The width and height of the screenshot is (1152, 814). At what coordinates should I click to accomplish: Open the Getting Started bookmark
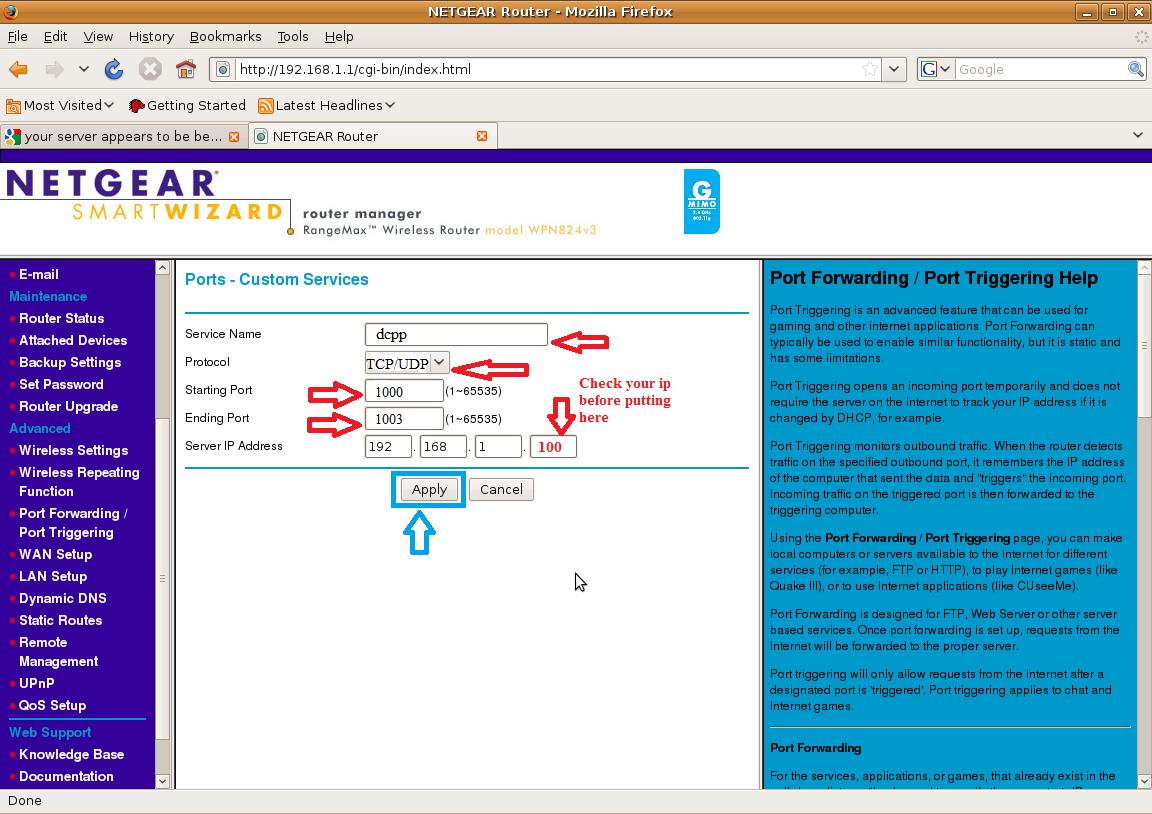click(187, 106)
